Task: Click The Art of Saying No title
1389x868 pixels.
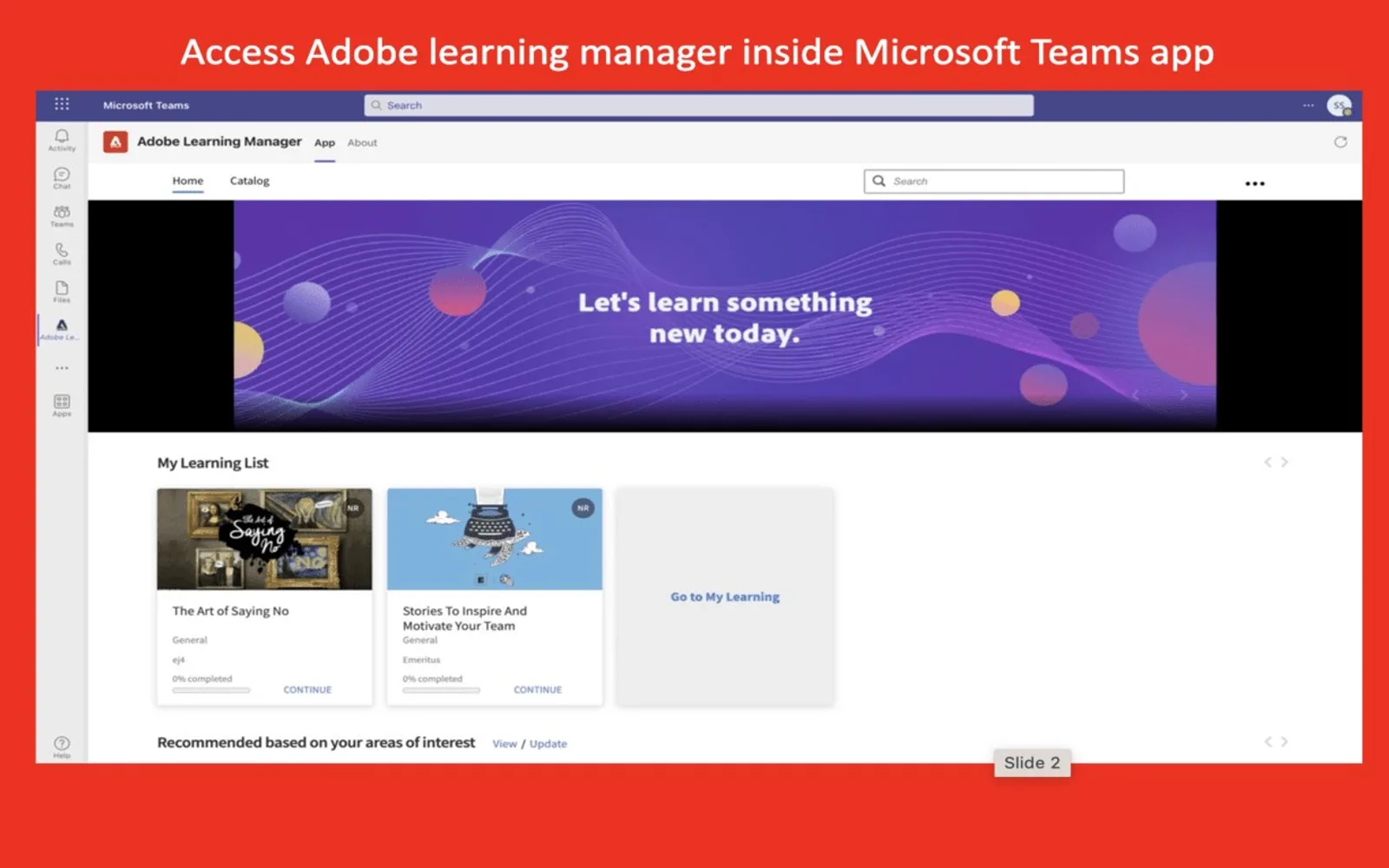Action: point(230,611)
